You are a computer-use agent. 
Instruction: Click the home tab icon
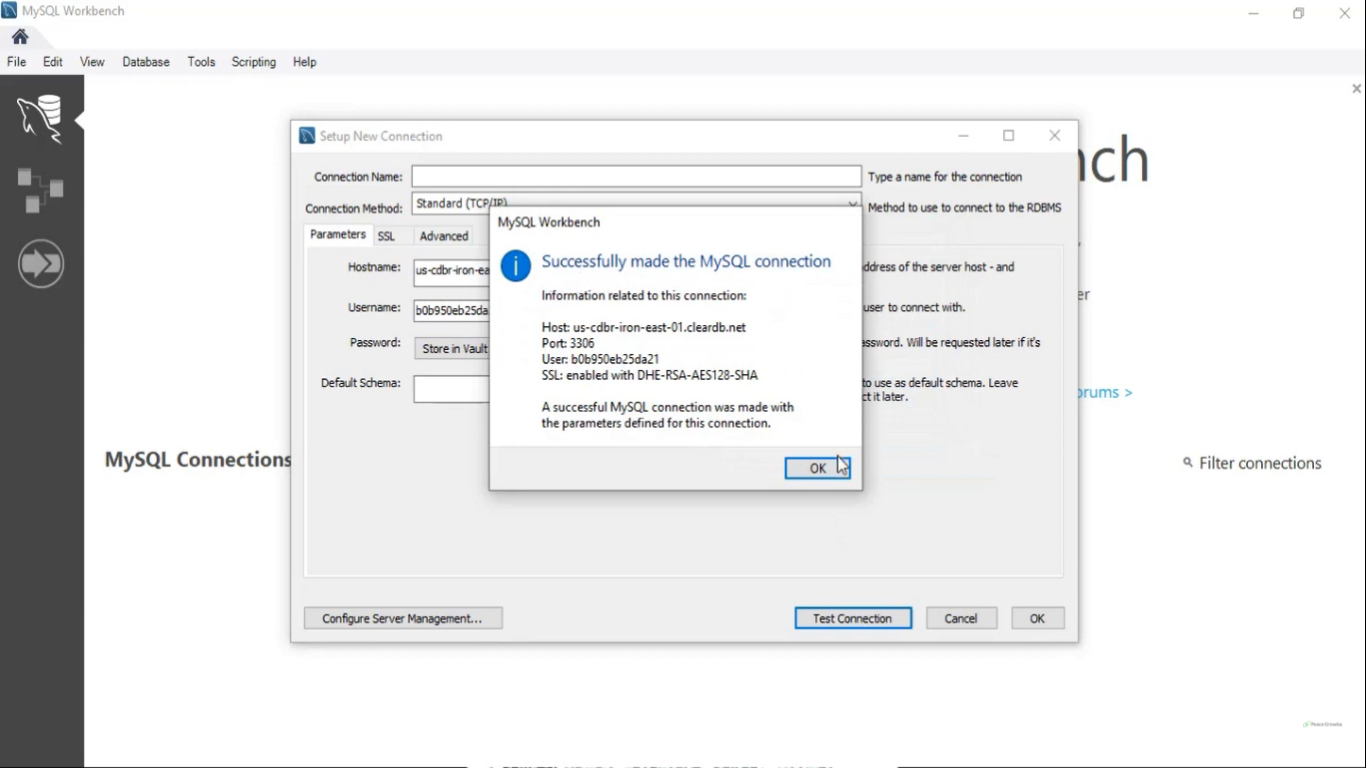coord(20,37)
